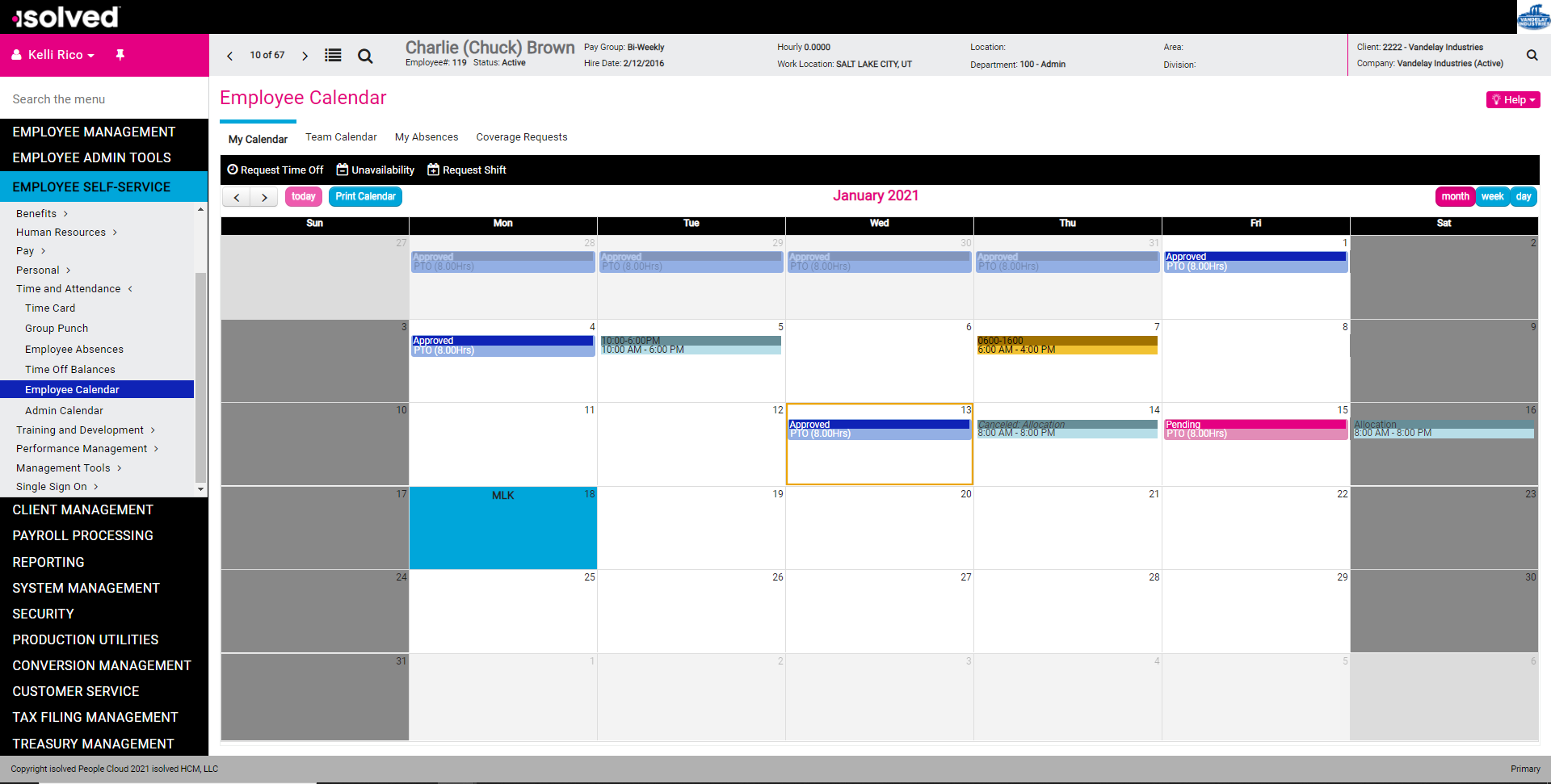Advance to next month with right arrow
Viewport: 1551px width, 784px height.
click(x=264, y=196)
